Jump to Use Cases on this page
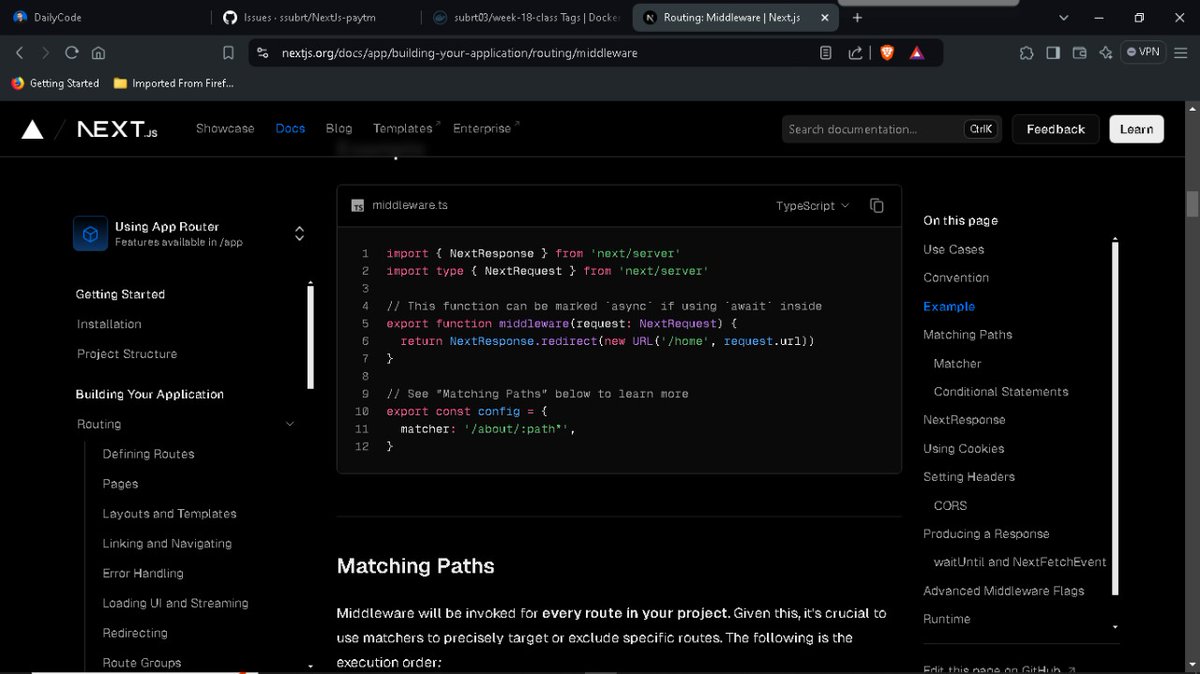Screen dimensions: 1200x674 [953, 250]
